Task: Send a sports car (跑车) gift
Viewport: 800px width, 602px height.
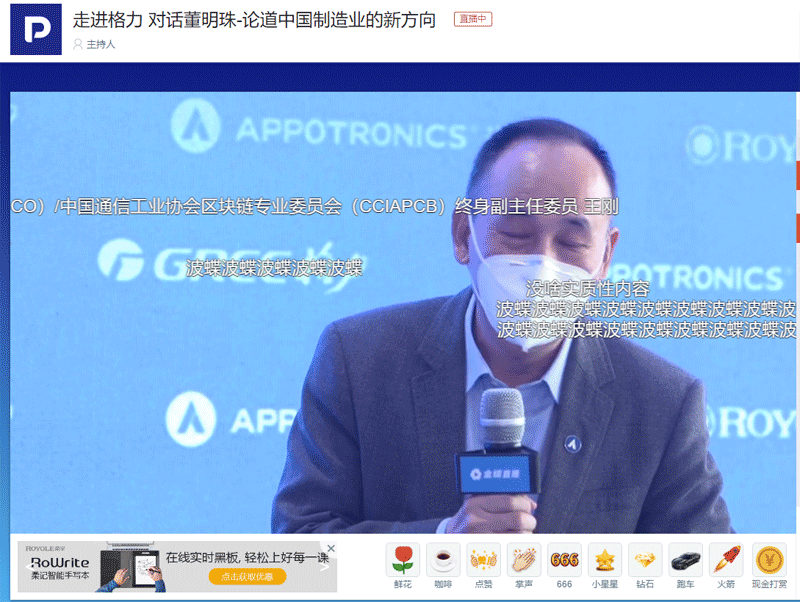Action: [x=686, y=560]
